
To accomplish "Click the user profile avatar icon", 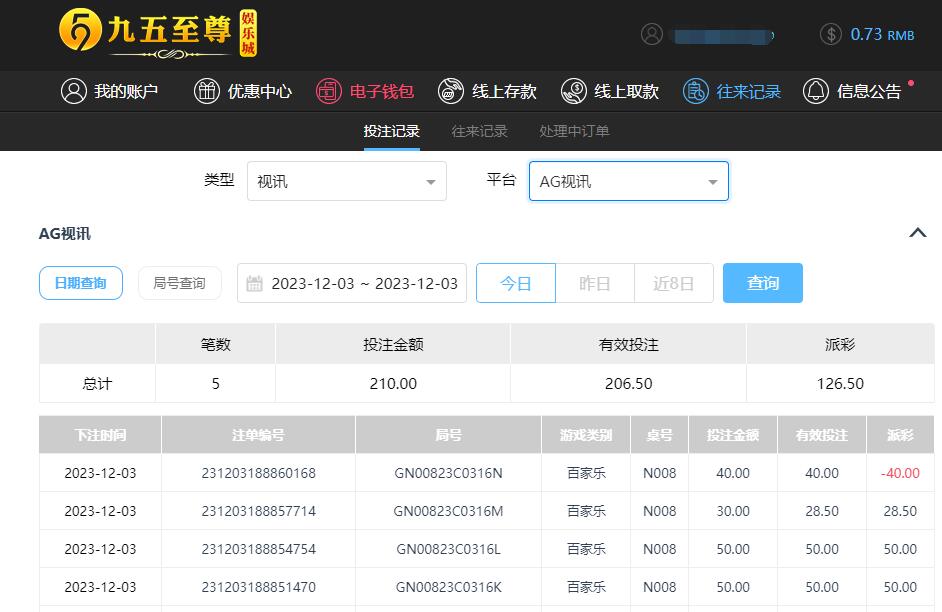I will pos(652,35).
